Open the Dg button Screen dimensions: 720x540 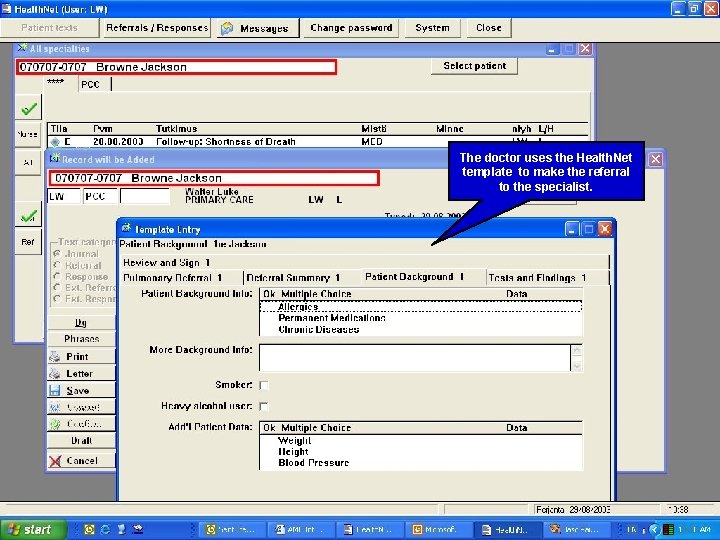coord(81,322)
